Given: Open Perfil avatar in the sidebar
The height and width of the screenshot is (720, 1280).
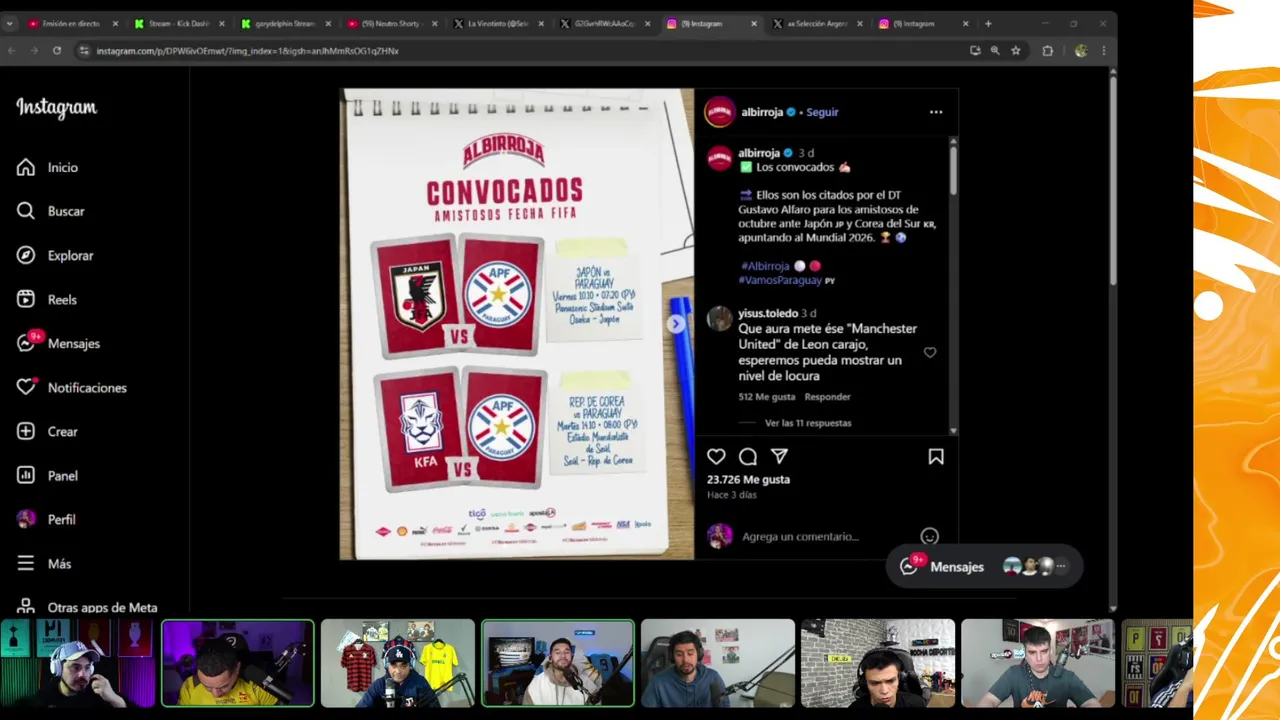Looking at the screenshot, I should 26,519.
